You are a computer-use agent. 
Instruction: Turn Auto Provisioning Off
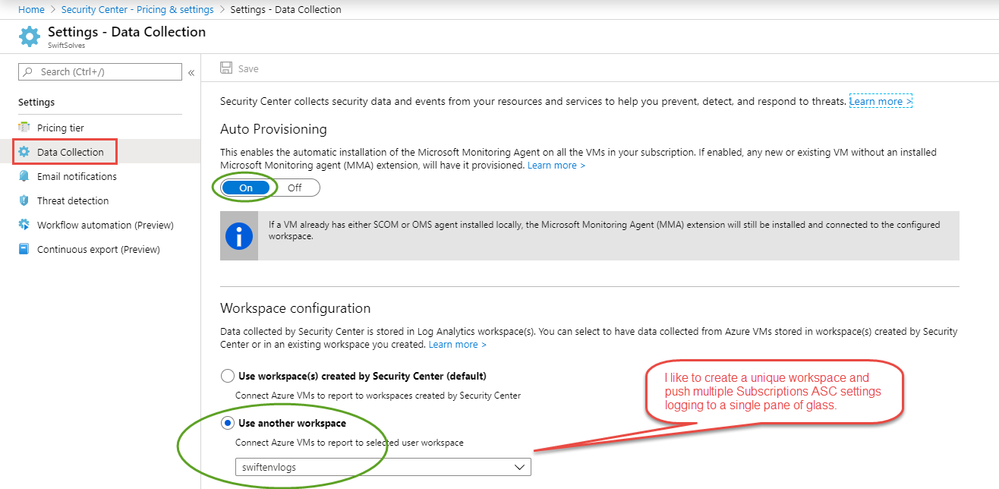click(x=294, y=188)
